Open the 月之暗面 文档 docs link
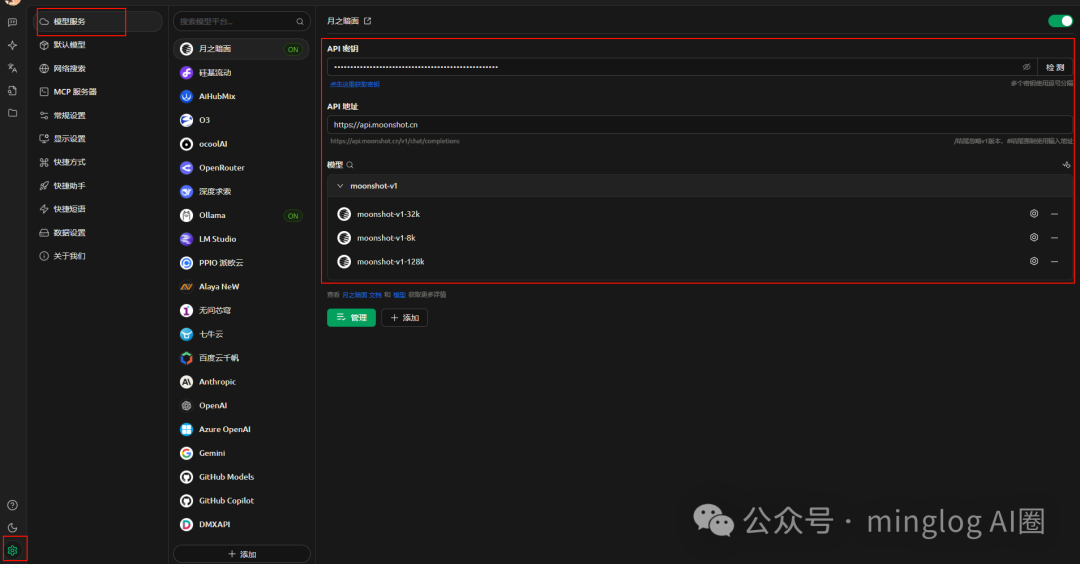Image resolution: width=1080 pixels, height=564 pixels. (362, 295)
